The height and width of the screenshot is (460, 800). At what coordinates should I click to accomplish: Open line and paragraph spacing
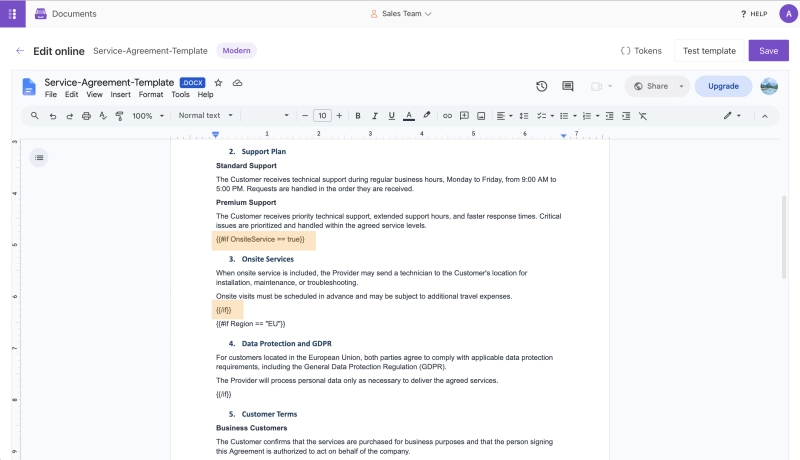523,116
